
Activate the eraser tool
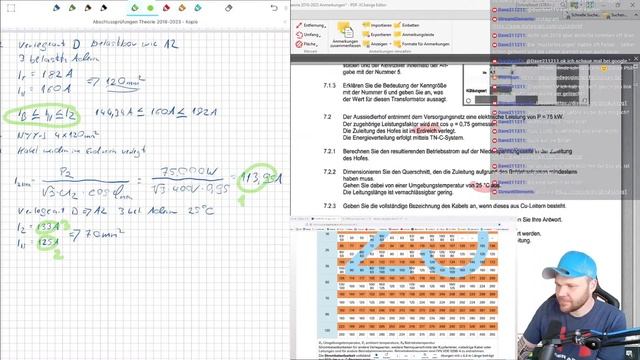(x=229, y=7)
